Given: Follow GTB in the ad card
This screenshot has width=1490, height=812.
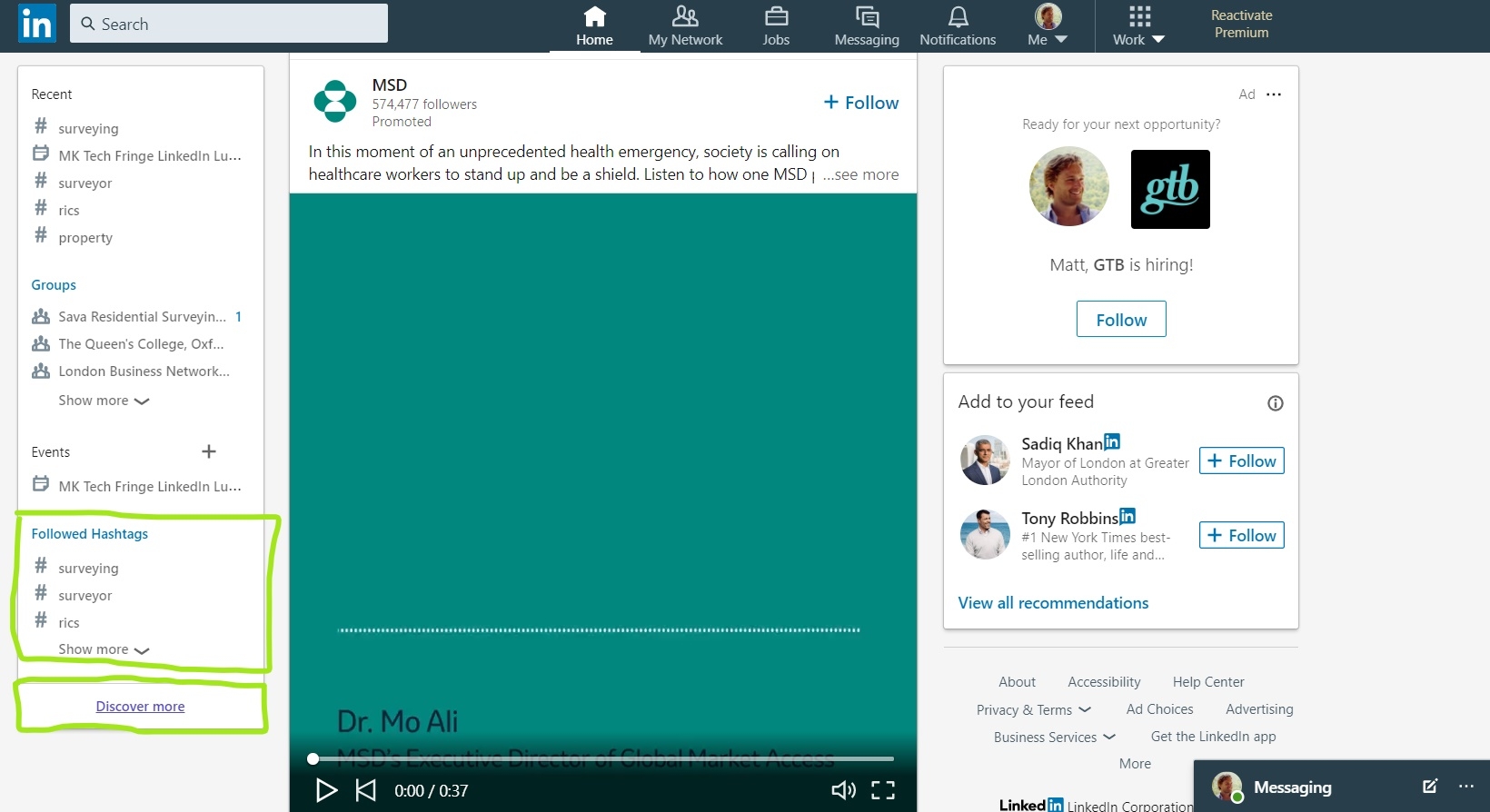Looking at the screenshot, I should 1121,320.
